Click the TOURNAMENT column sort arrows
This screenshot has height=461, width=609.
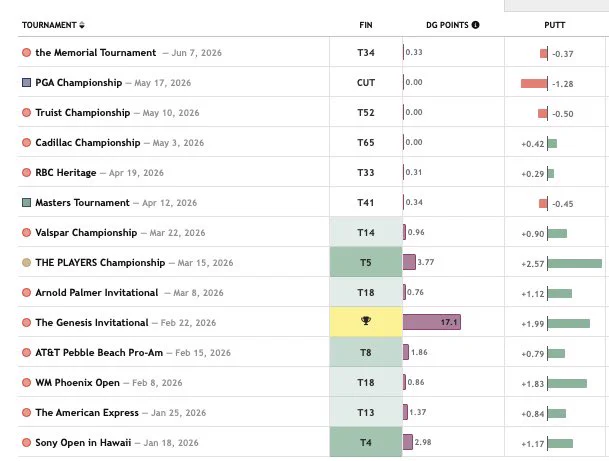pos(82,25)
